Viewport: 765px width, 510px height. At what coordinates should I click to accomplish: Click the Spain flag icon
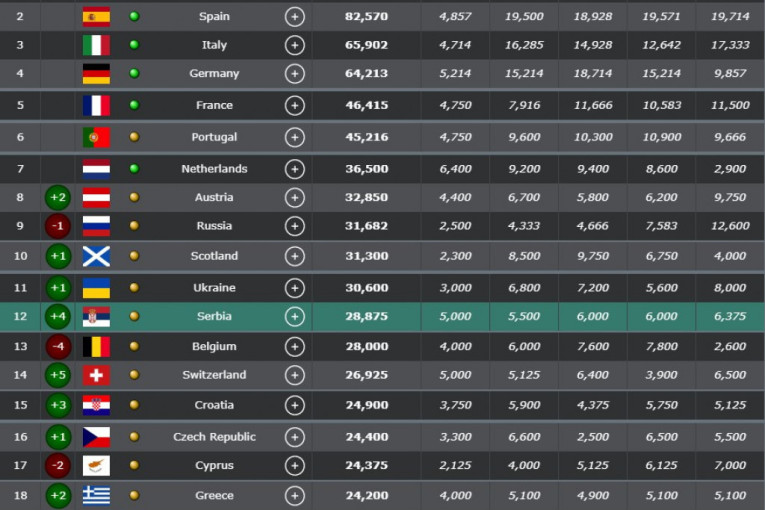tap(96, 16)
